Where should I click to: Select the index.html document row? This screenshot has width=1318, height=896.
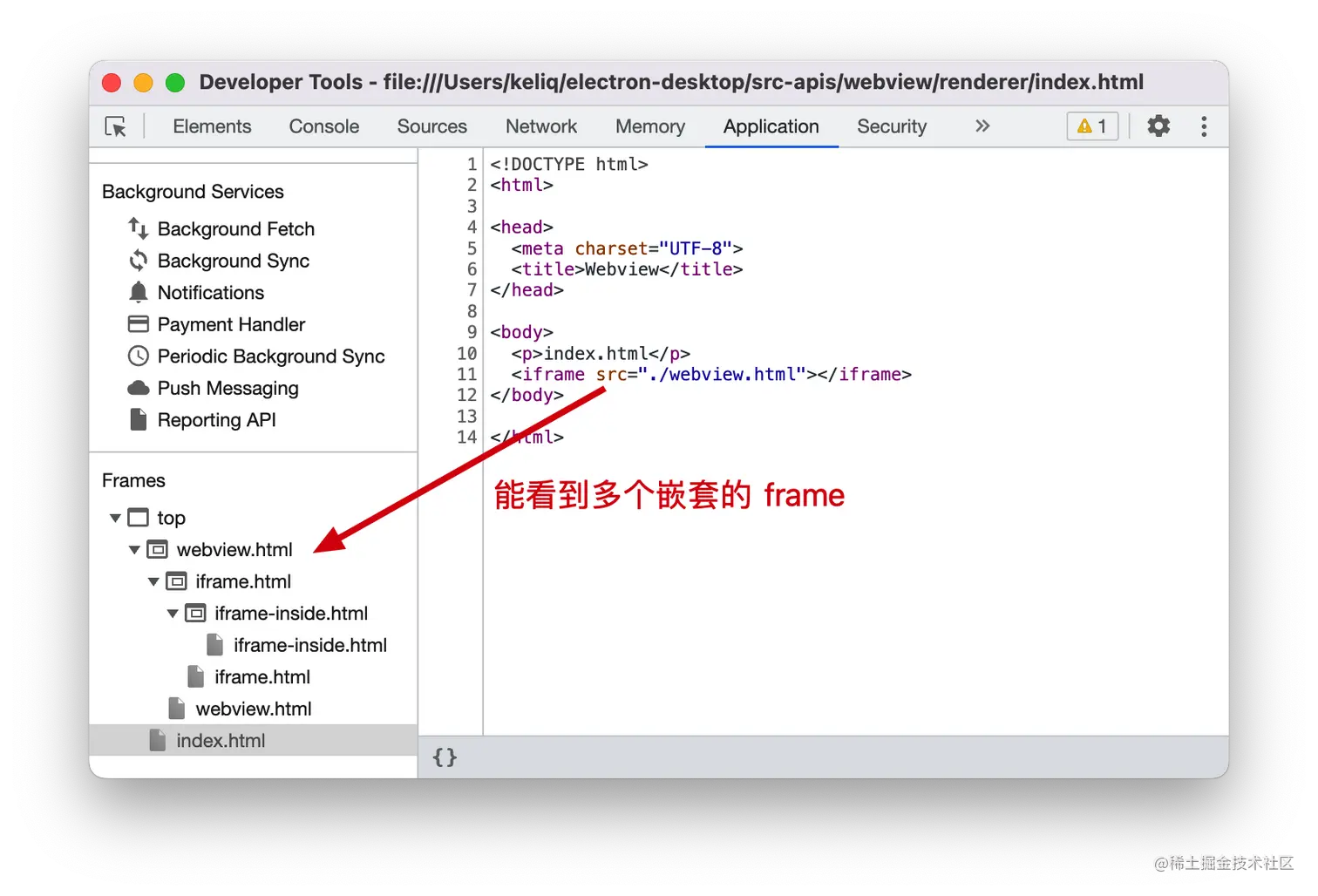(253, 740)
